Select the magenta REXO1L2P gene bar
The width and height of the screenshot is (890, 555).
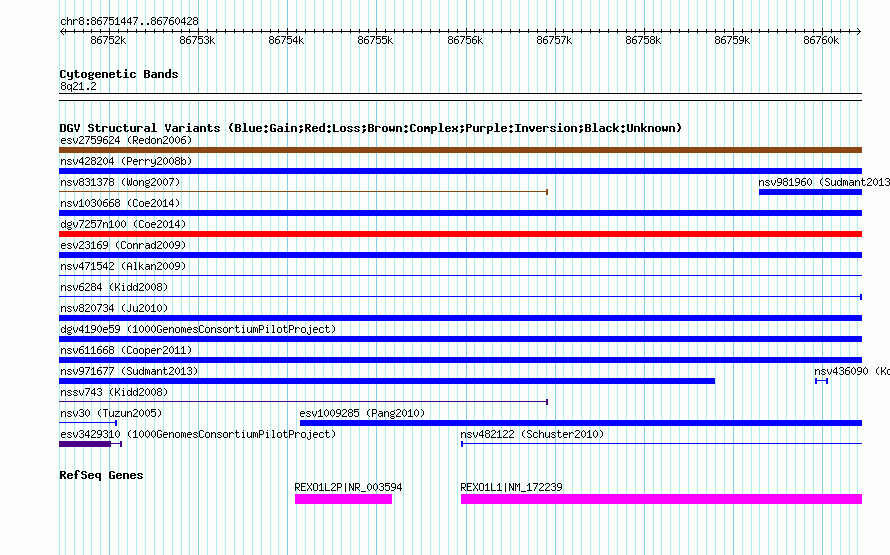point(343,499)
